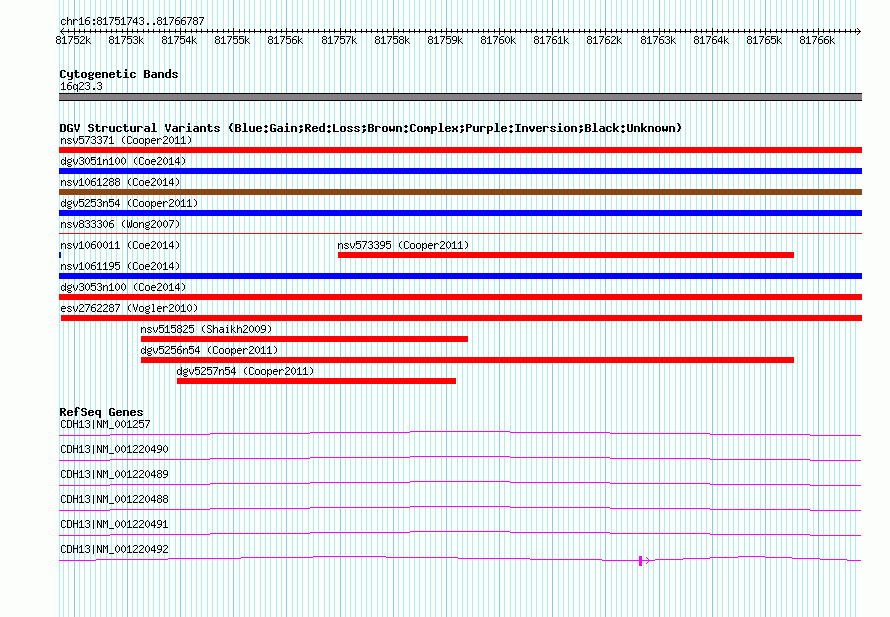890x617 pixels.
Task: Click the blue dgv3051n100 gain bar
Action: click(x=460, y=171)
